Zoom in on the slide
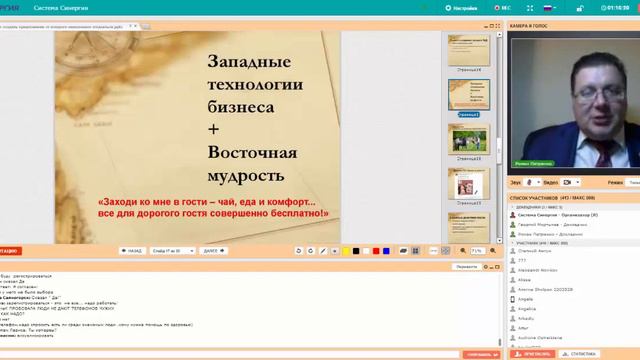The width and height of the screenshot is (640, 360). coord(493,251)
